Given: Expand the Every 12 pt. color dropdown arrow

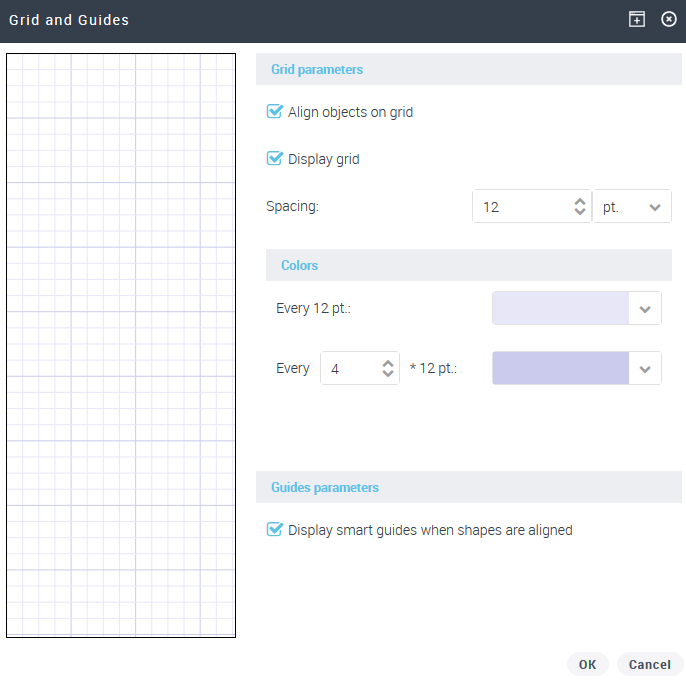Looking at the screenshot, I should [x=645, y=309].
